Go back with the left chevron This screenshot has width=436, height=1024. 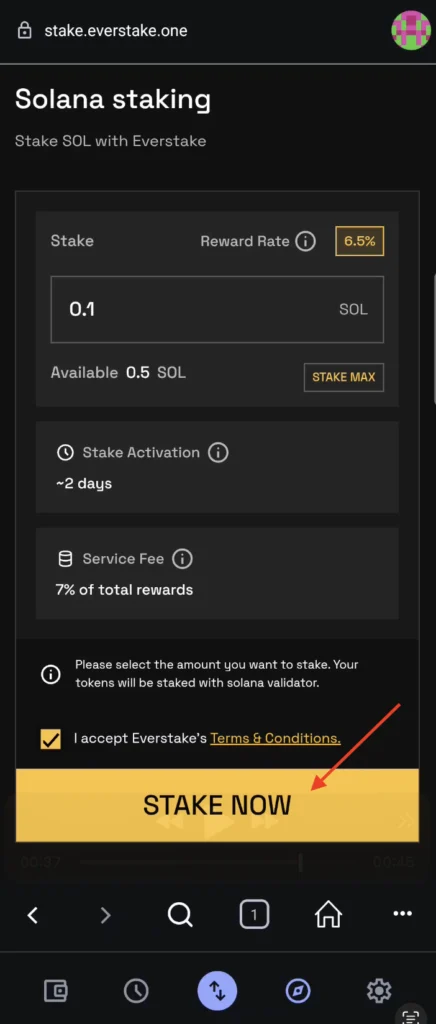[32, 915]
